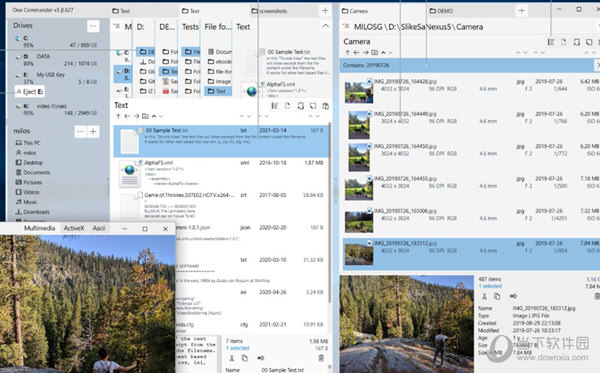The height and width of the screenshot is (373, 600).
Task: Create a new folder in the Text pane
Action: point(145,116)
